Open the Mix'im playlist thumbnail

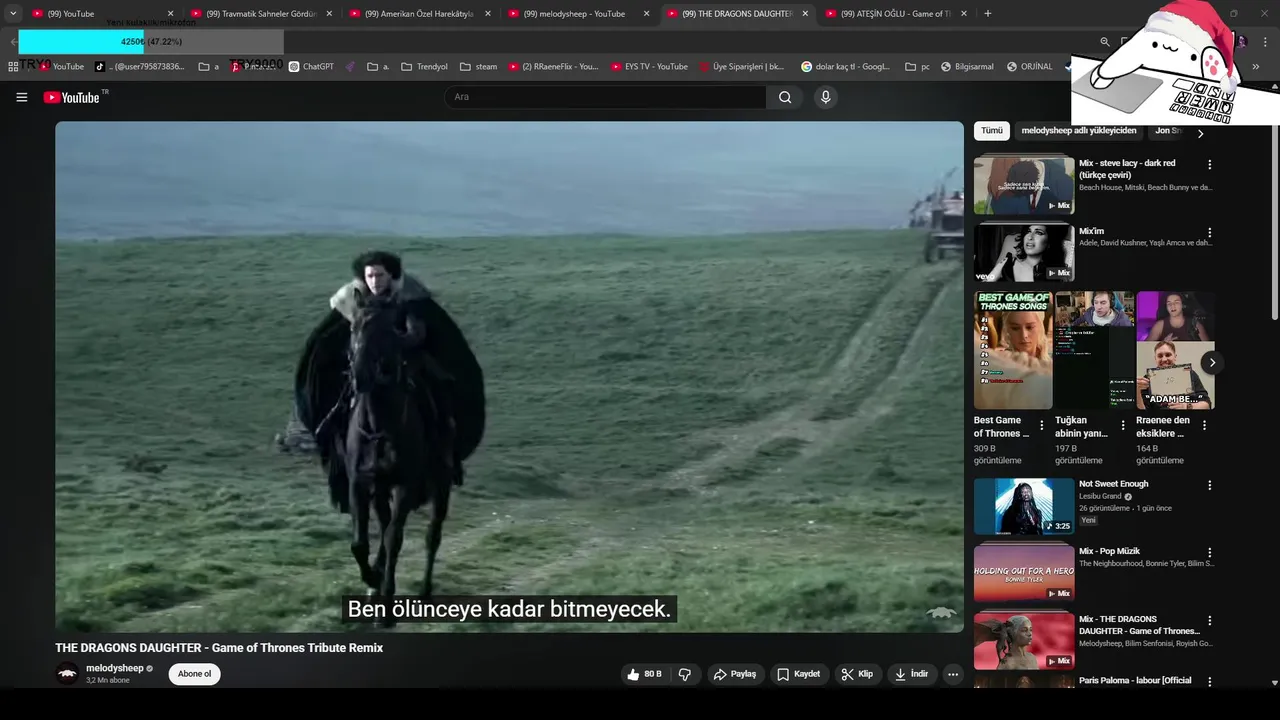(x=1024, y=253)
